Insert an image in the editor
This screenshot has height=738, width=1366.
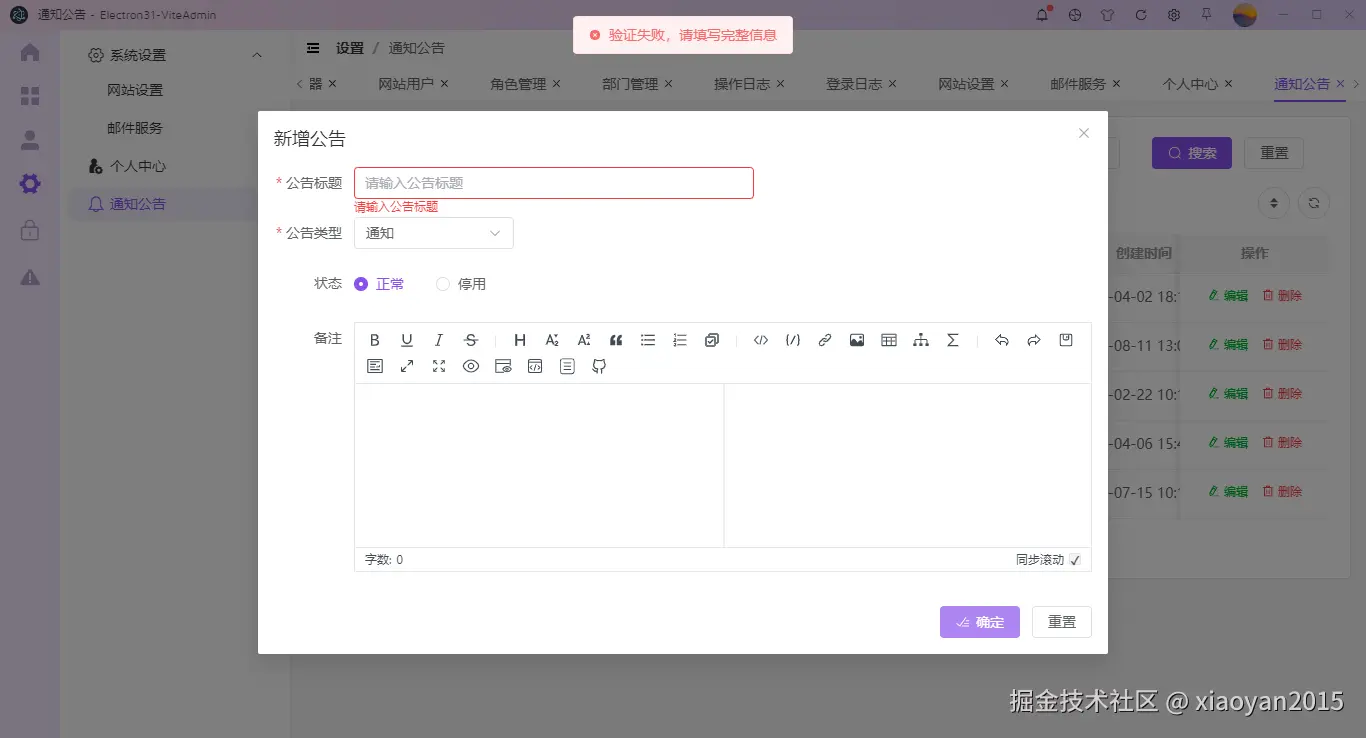[x=856, y=340]
